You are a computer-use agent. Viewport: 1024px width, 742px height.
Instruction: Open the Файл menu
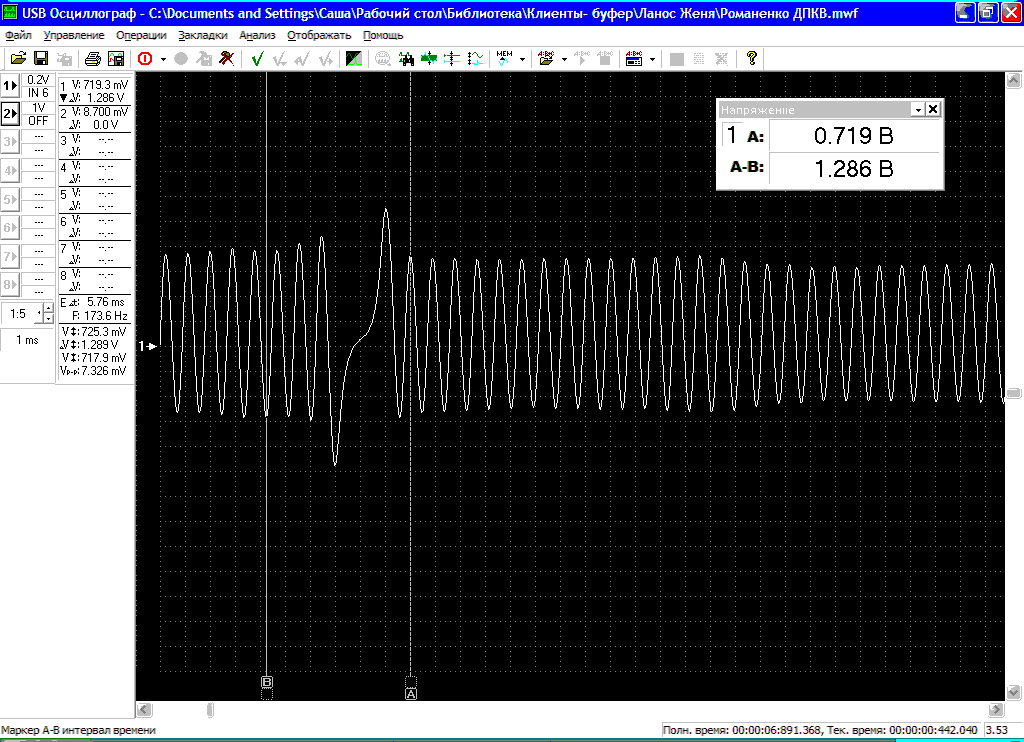(18, 35)
